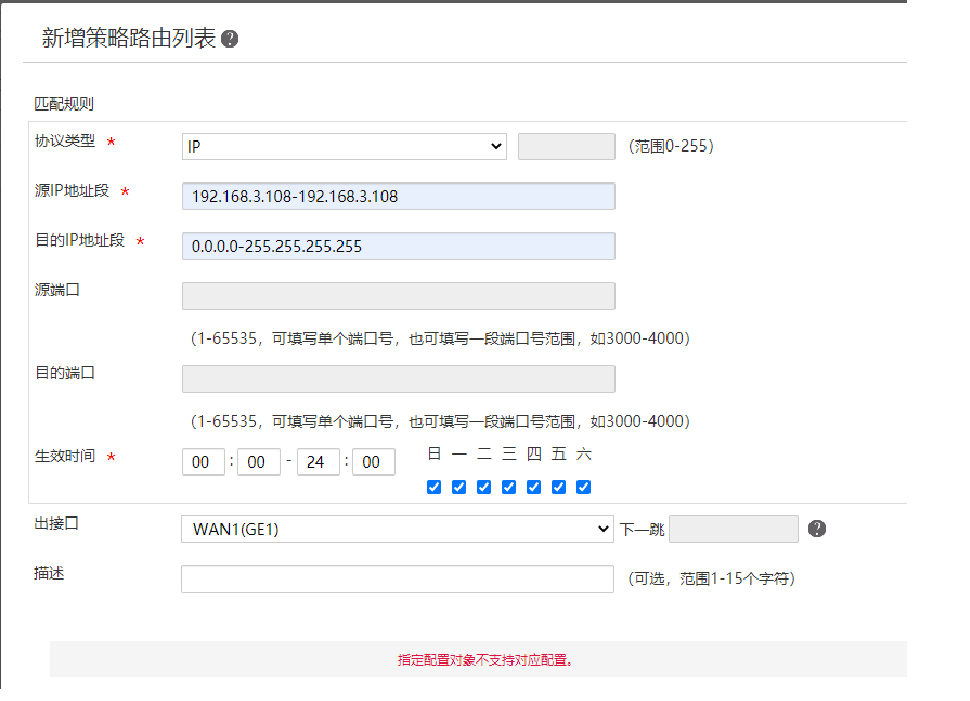Screen dimensions: 970x701
Task: Click the 协议类型 label
Action: 65,141
